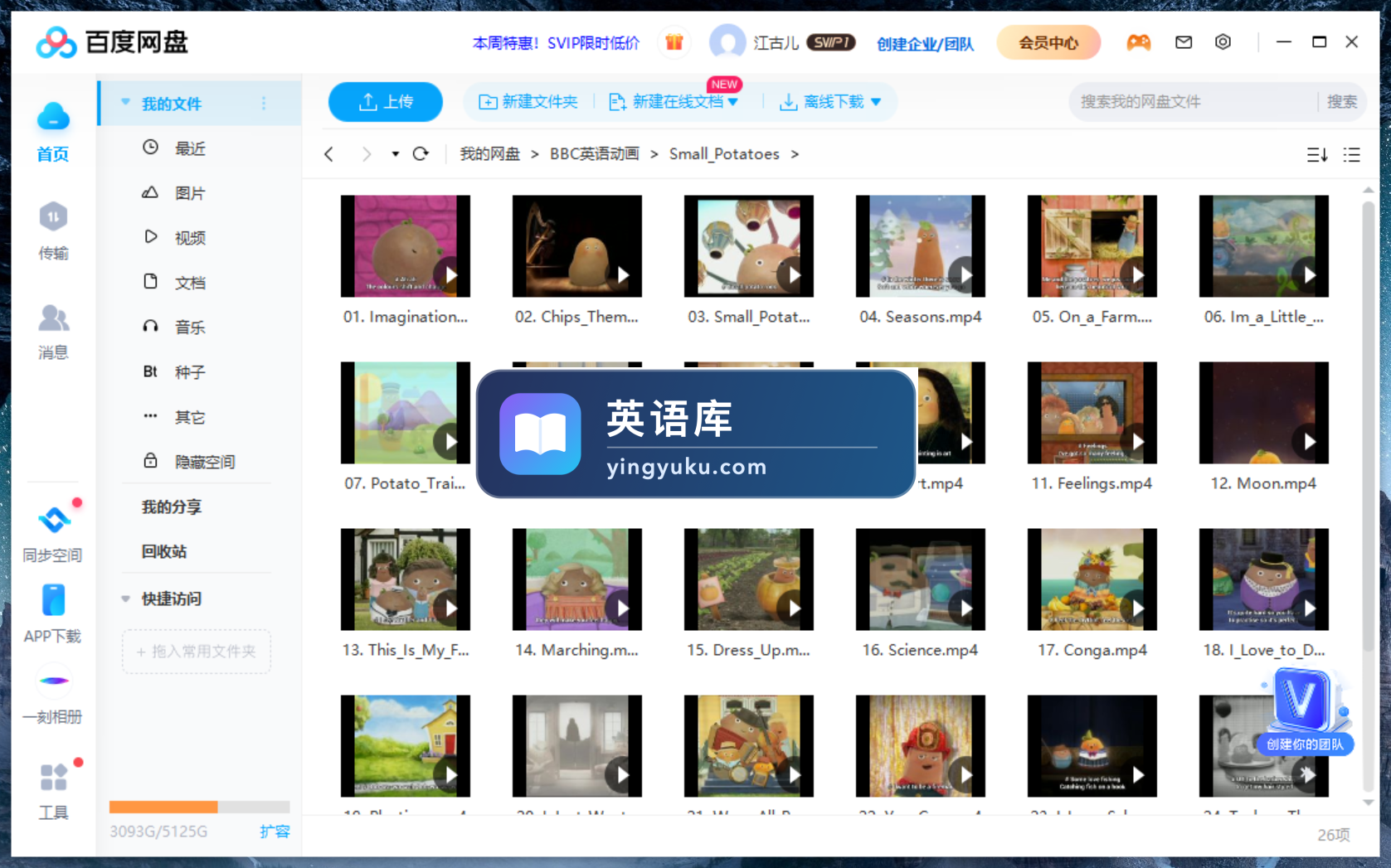This screenshot has height=868, width=1391.
Task: Select 16. Science.mp4 thumbnail
Action: coord(921,579)
